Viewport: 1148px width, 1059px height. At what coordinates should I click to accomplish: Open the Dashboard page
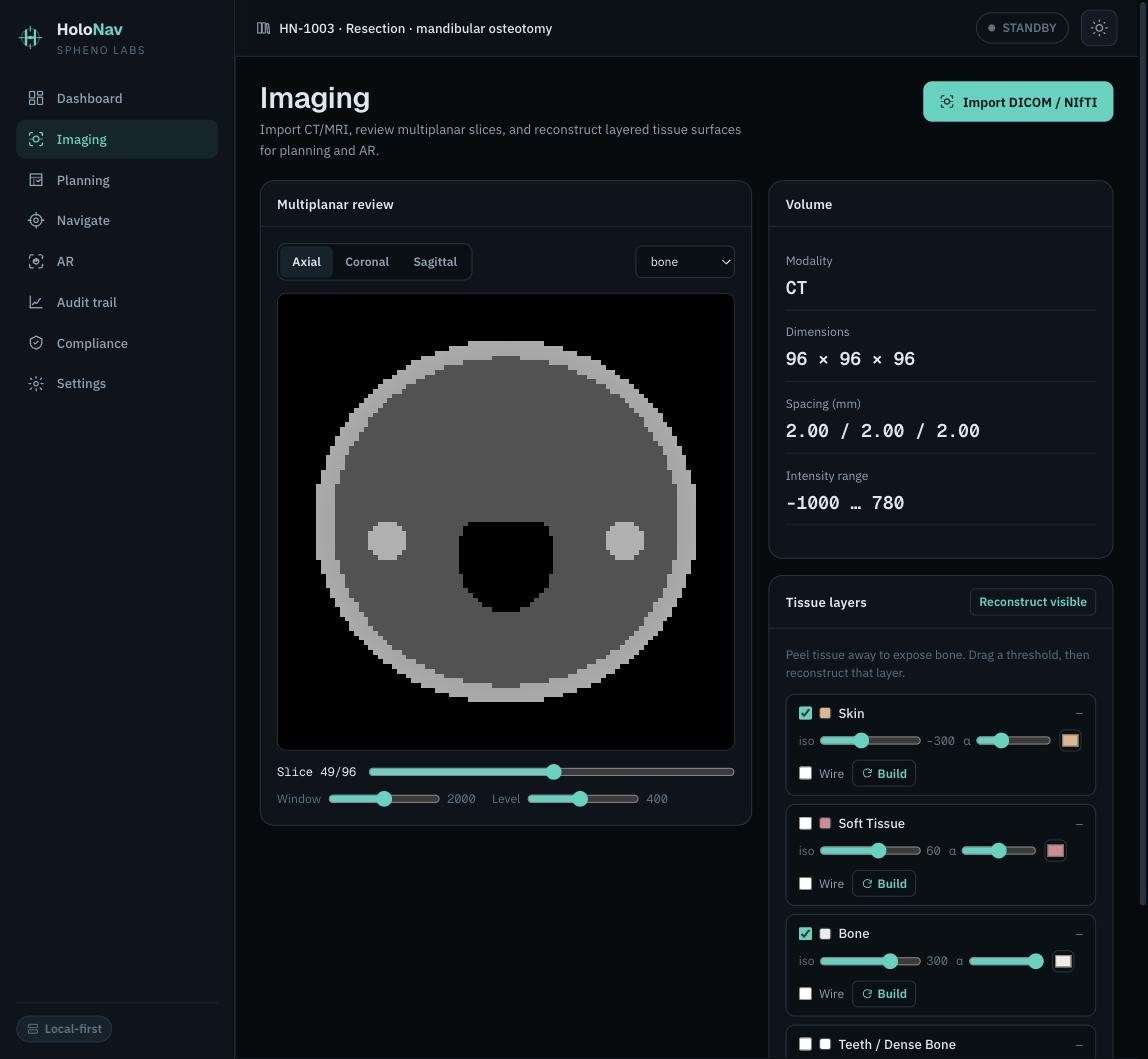(x=117, y=98)
